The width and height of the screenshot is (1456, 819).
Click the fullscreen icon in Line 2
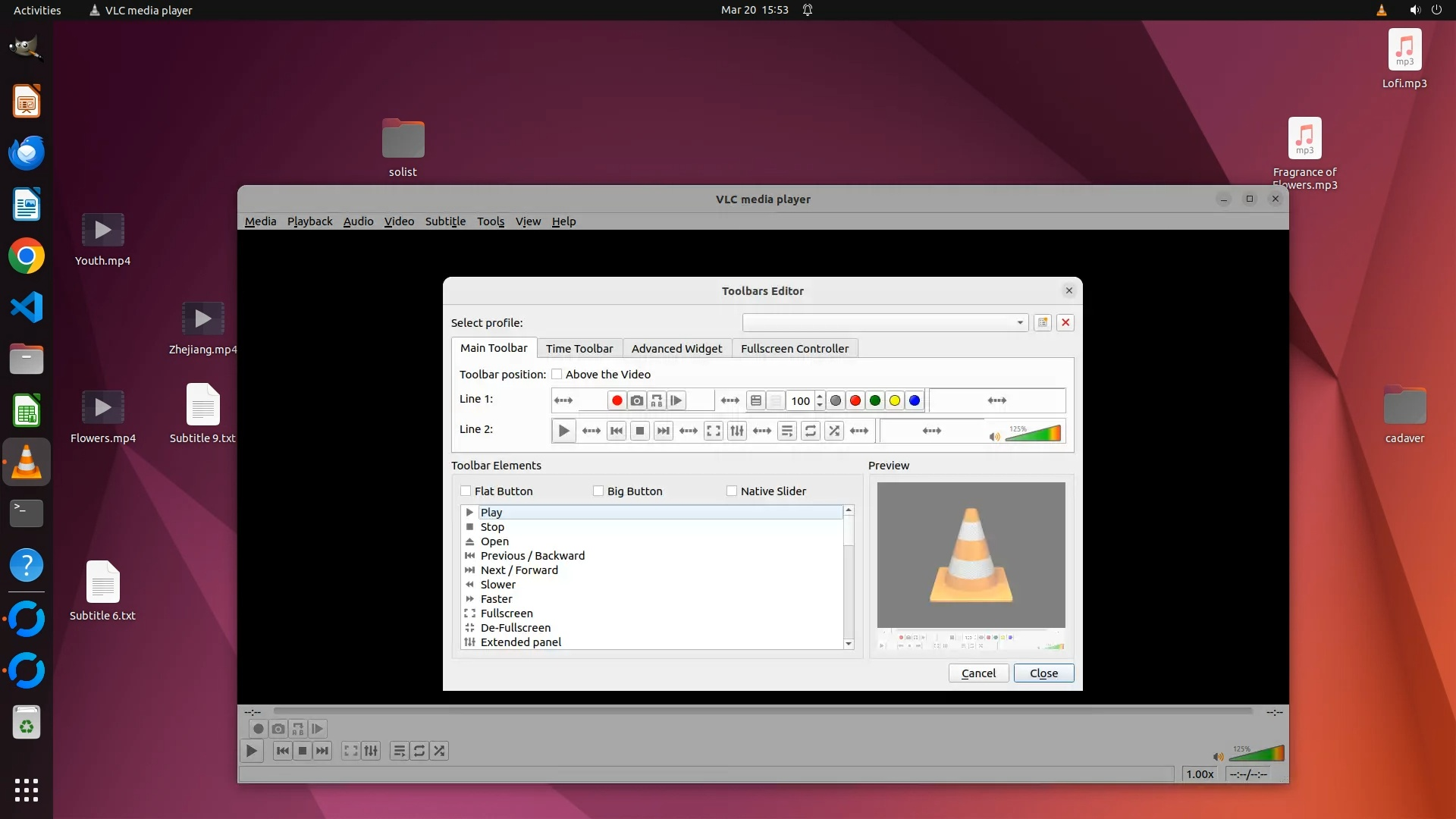(x=713, y=431)
